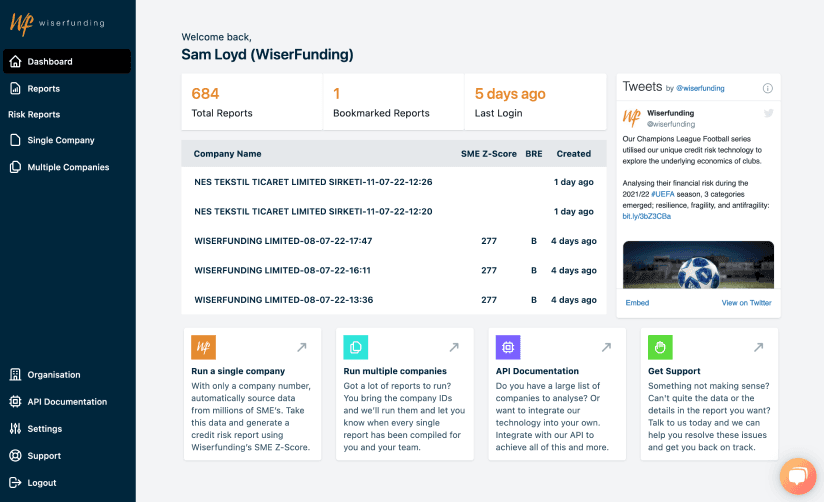Click teal Run multiple companies icon
This screenshot has width=824, height=502.
point(356,347)
